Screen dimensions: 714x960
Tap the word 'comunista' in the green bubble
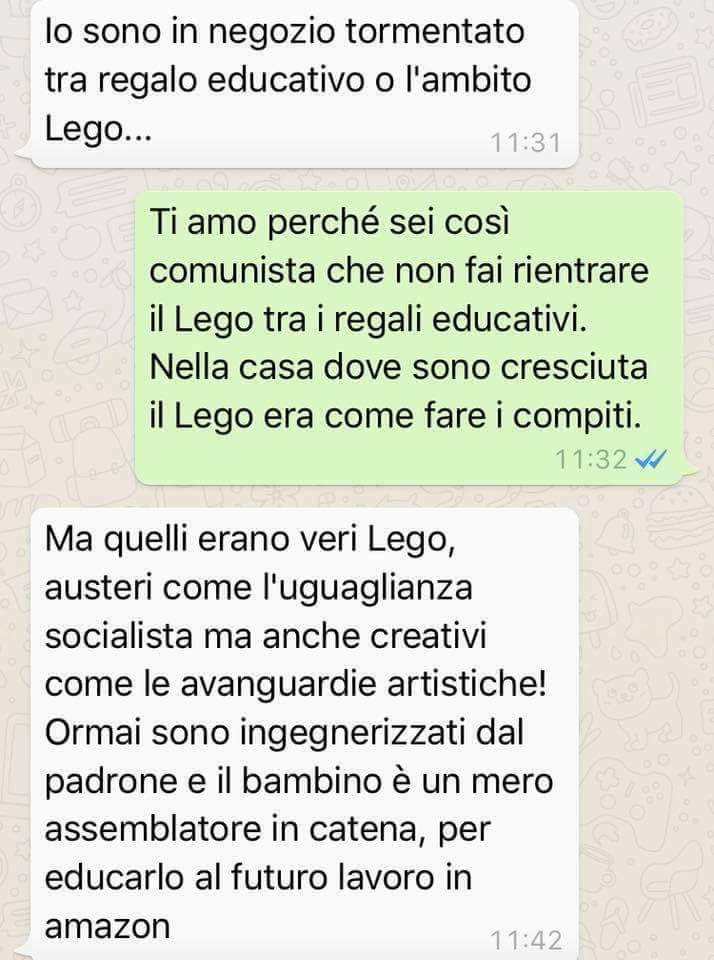[232, 270]
